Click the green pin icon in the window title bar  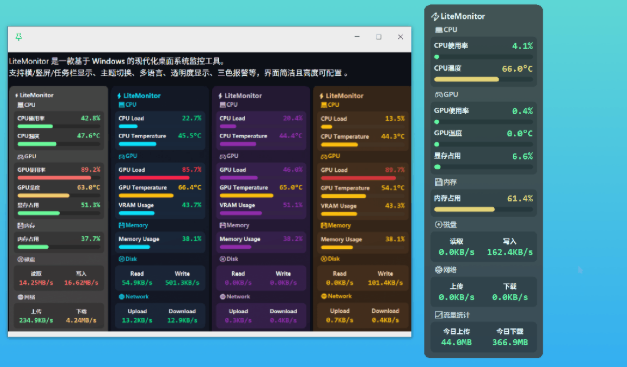tap(18, 37)
